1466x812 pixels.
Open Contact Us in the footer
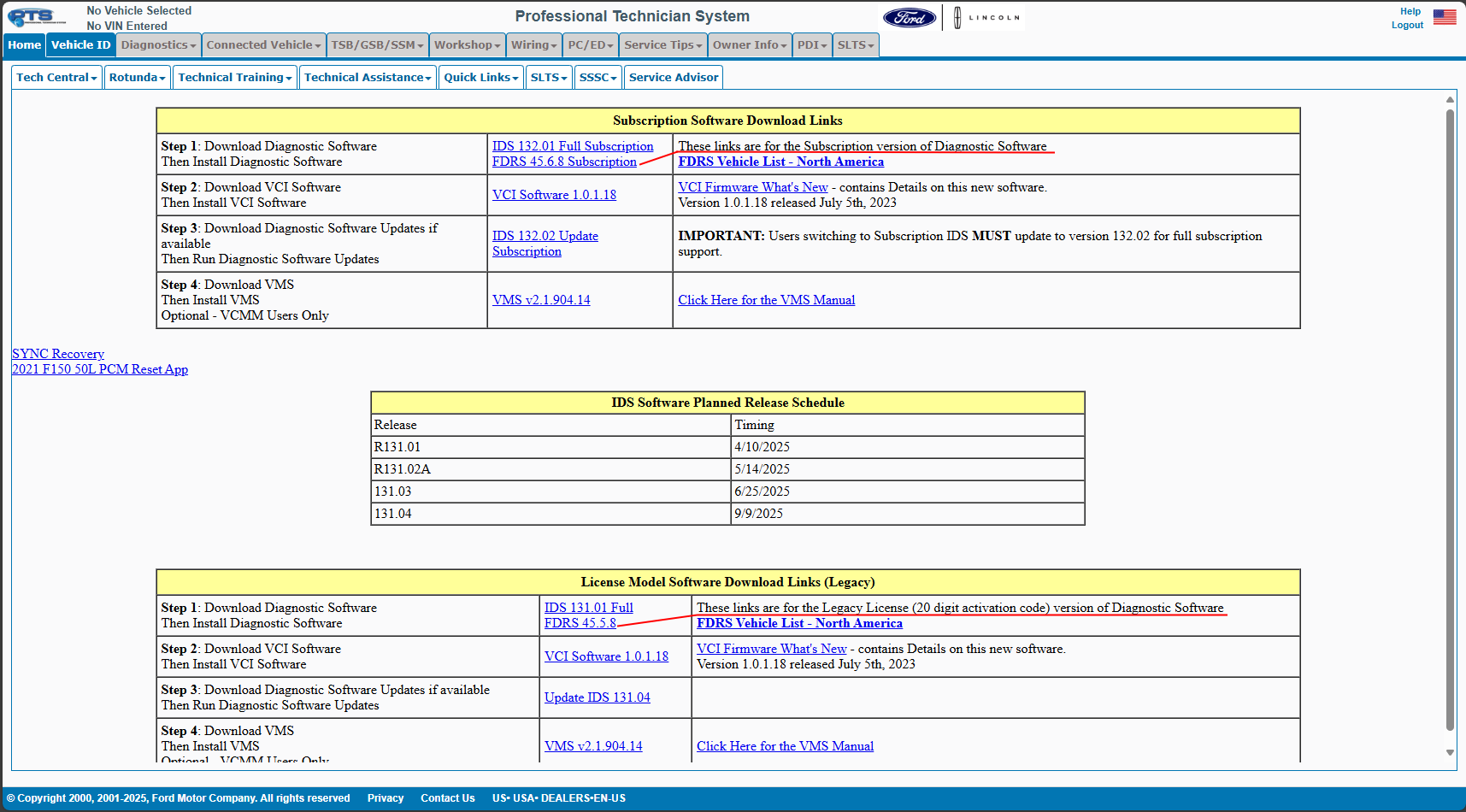point(447,798)
